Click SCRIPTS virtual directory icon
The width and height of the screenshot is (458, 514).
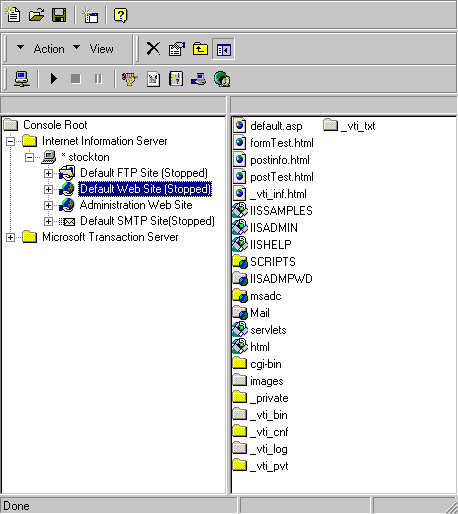(240, 262)
